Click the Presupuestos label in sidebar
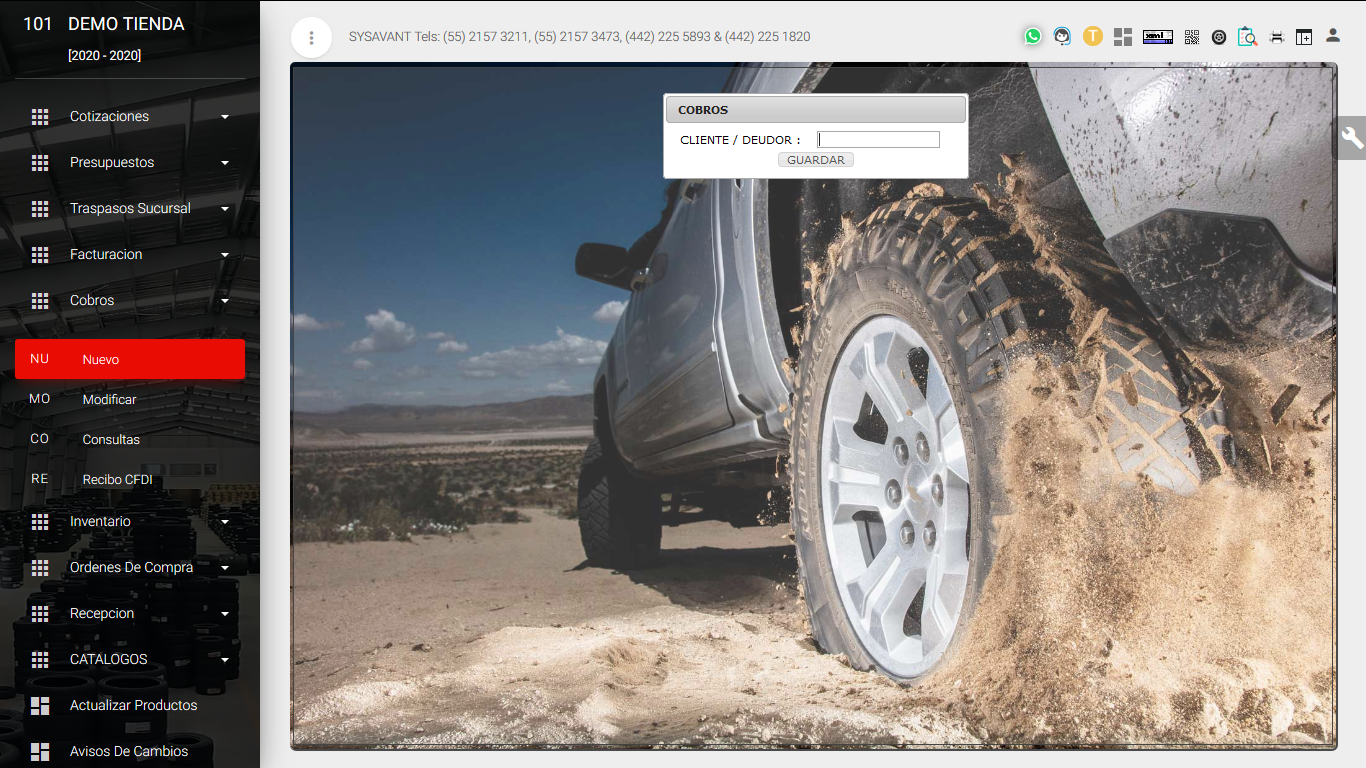Viewport: 1366px width, 768px height. [x=112, y=163]
